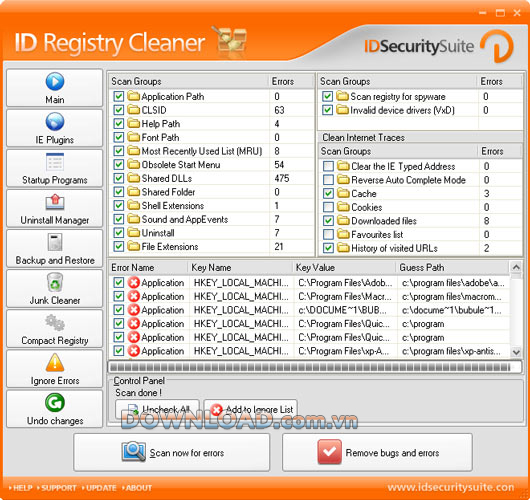
Task: Sort by Error Name column header
Action: pos(148,267)
